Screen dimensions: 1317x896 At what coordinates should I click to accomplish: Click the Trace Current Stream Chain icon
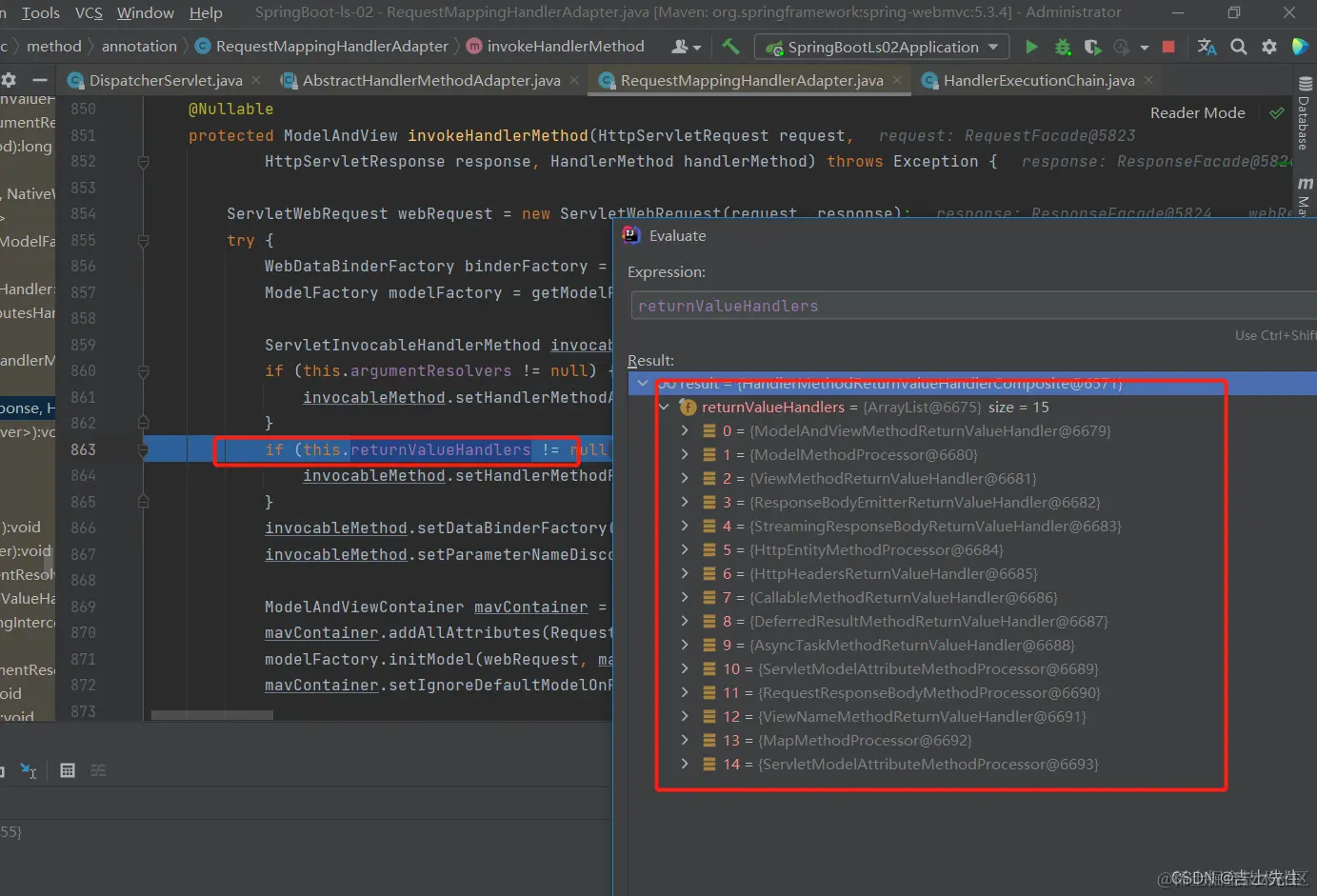pos(98,770)
